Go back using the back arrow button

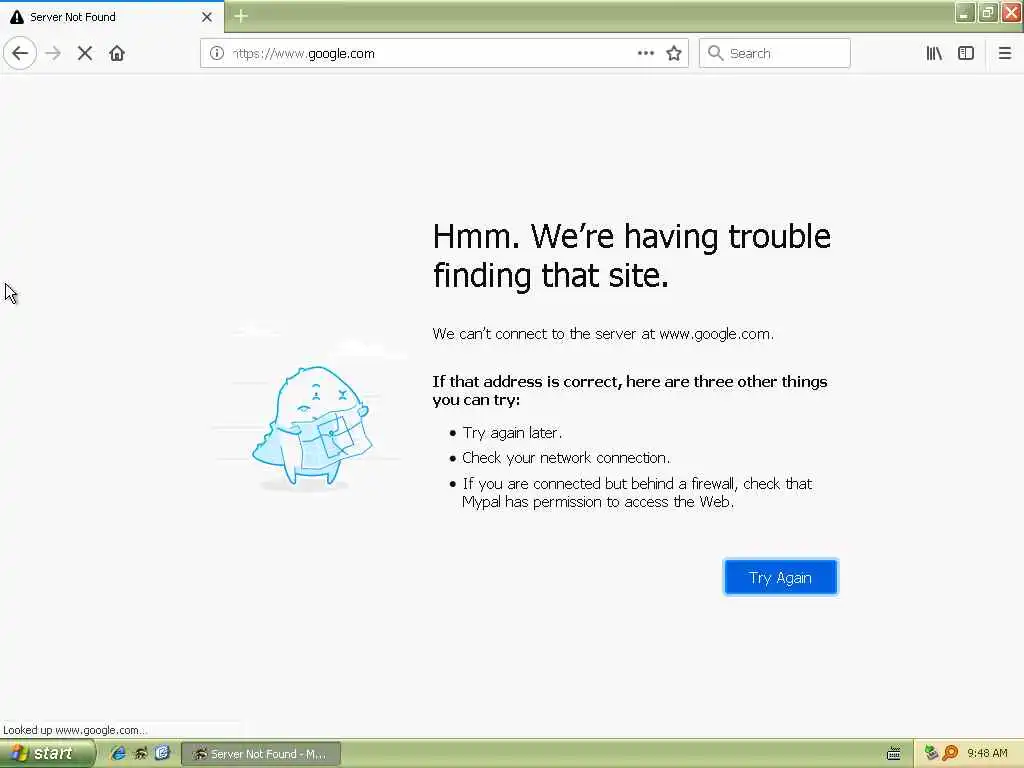coord(20,54)
